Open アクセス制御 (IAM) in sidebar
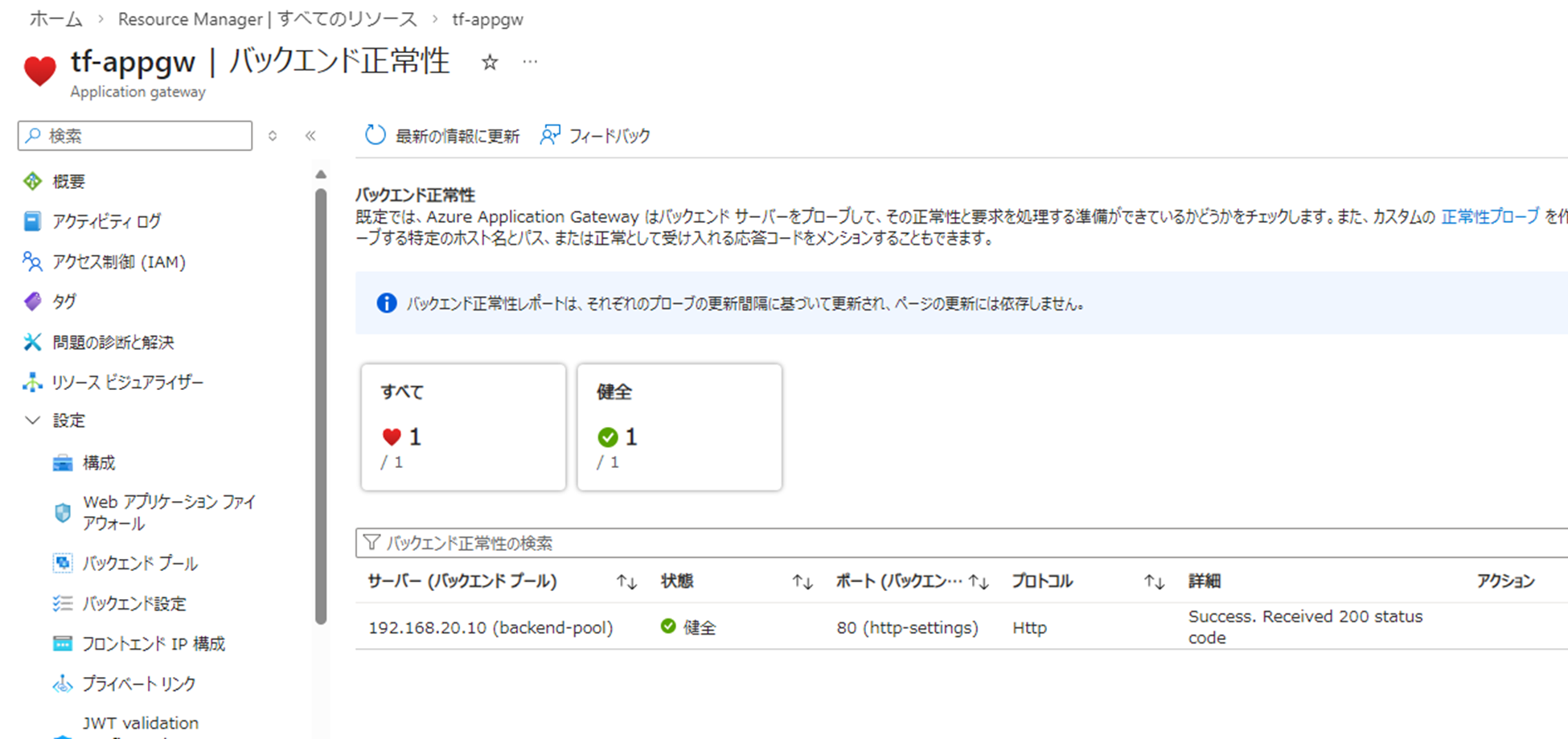Screen dimensions: 1568x739 coord(118,262)
